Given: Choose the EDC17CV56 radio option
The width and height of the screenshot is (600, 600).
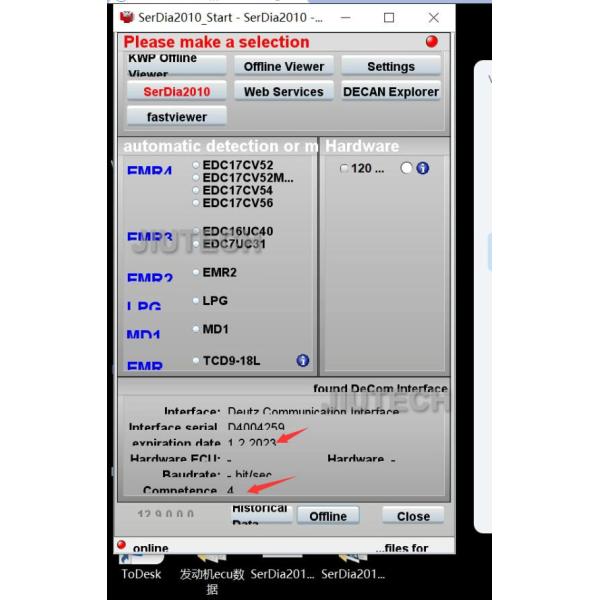Looking at the screenshot, I should pos(196,203).
